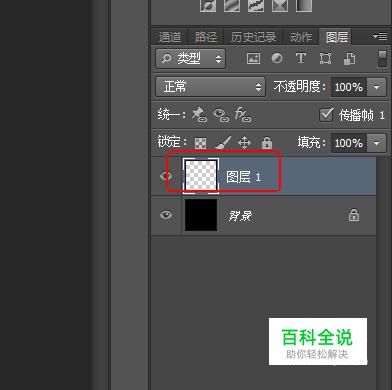Click the 填充 value field
The width and height of the screenshot is (392, 390).
[349, 143]
